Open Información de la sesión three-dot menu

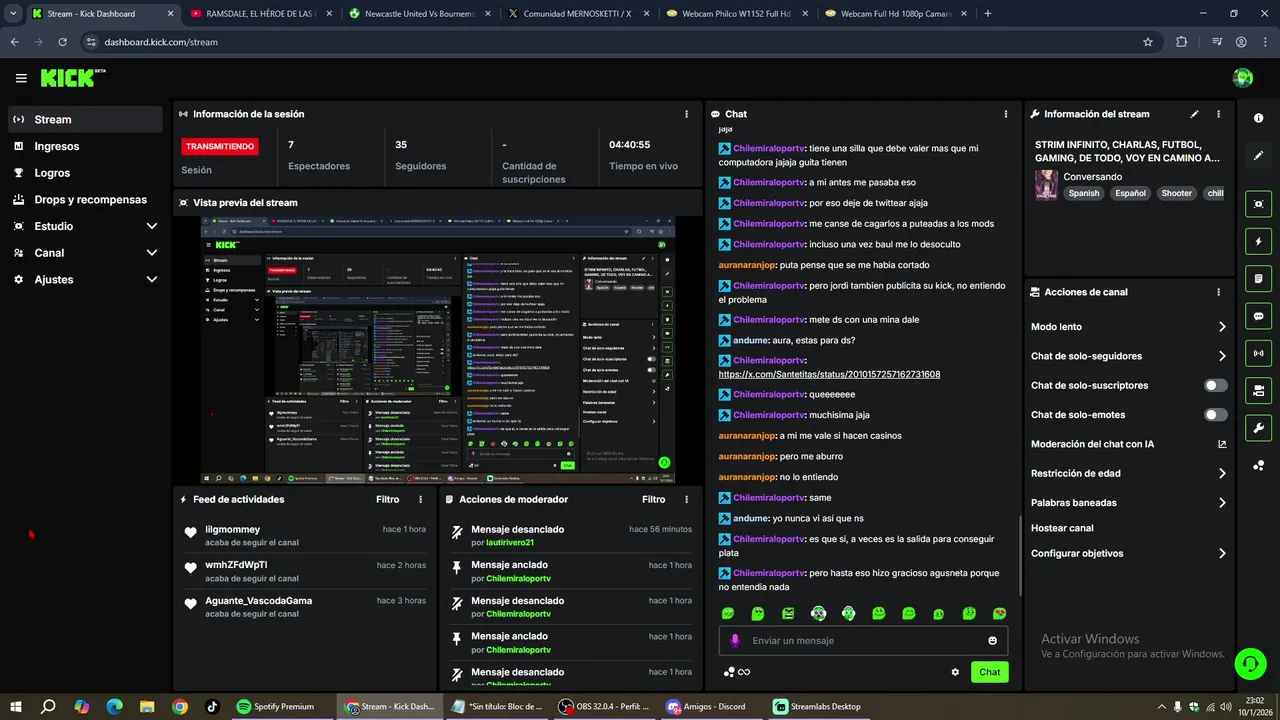686,114
